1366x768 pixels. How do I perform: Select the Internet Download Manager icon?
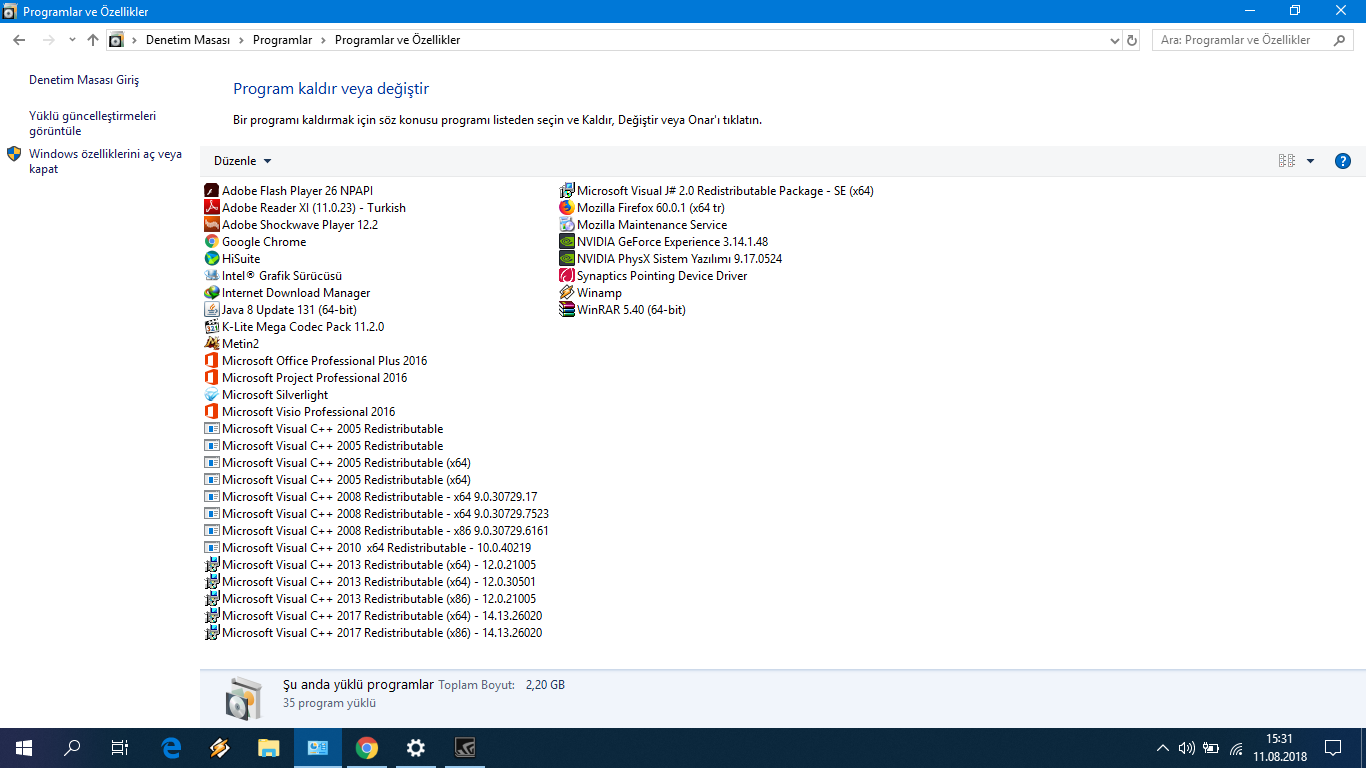point(211,293)
